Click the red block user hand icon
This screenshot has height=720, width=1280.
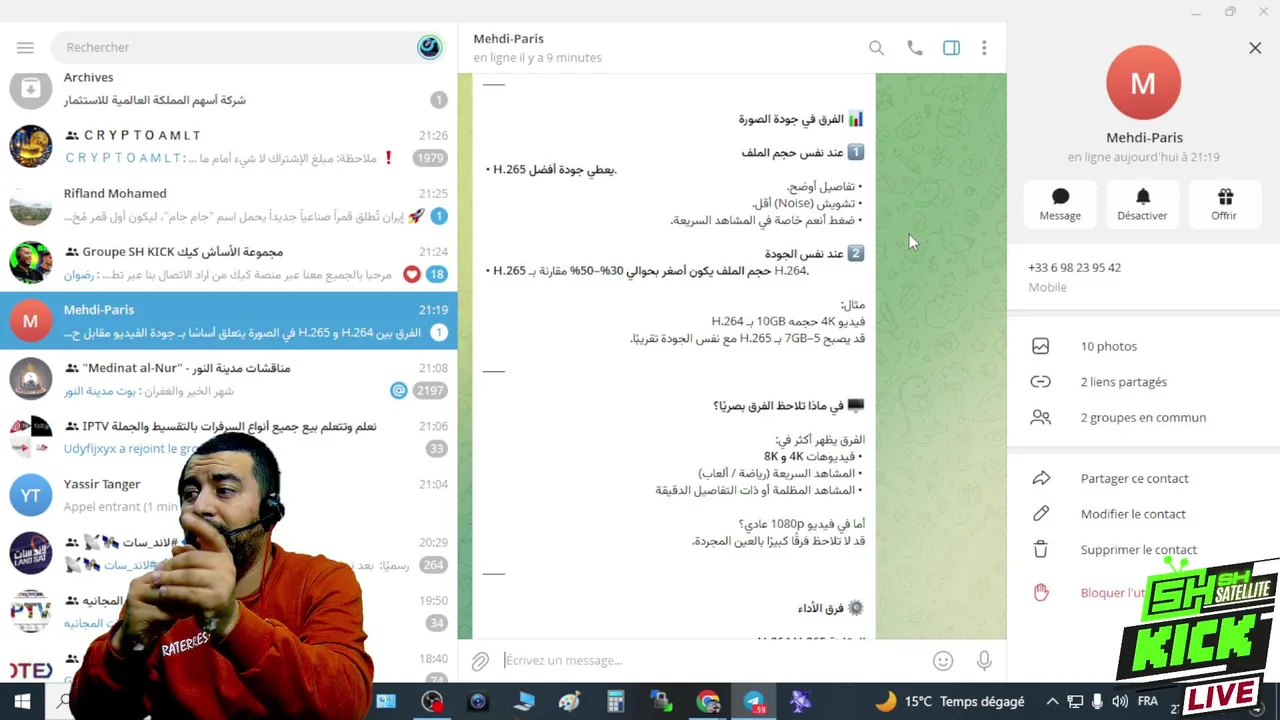pos(1041,592)
